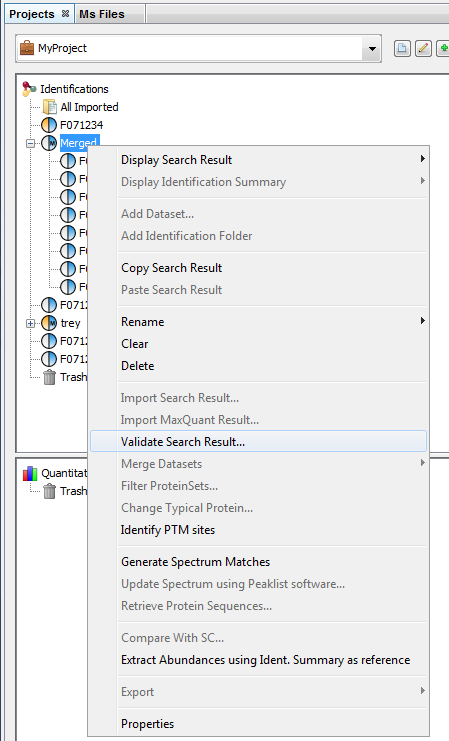The height and width of the screenshot is (741, 449).
Task: Click the pencil edit project icon
Action: (x=423, y=48)
